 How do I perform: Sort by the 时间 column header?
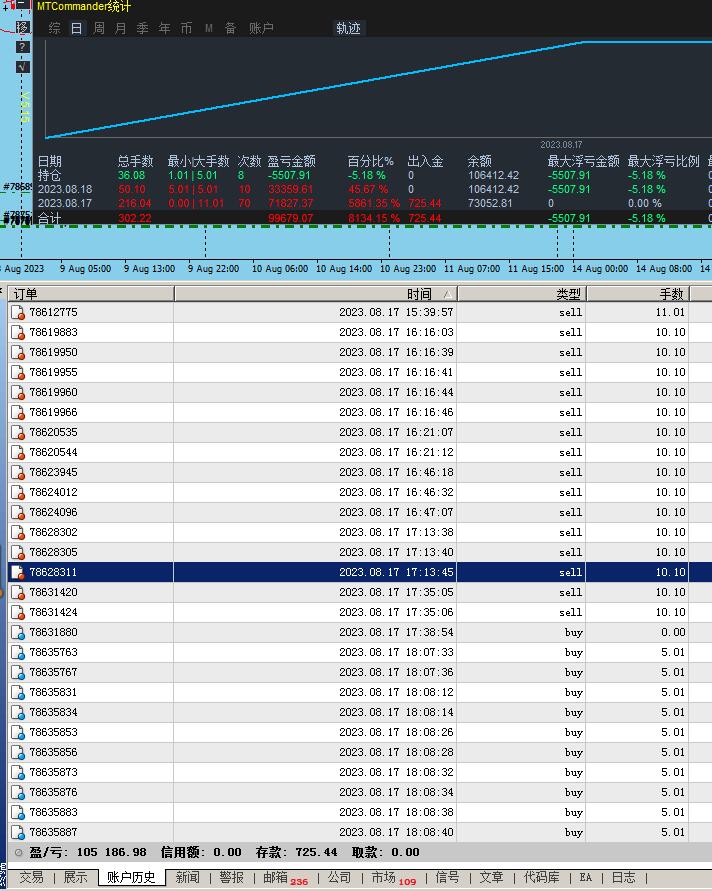316,294
